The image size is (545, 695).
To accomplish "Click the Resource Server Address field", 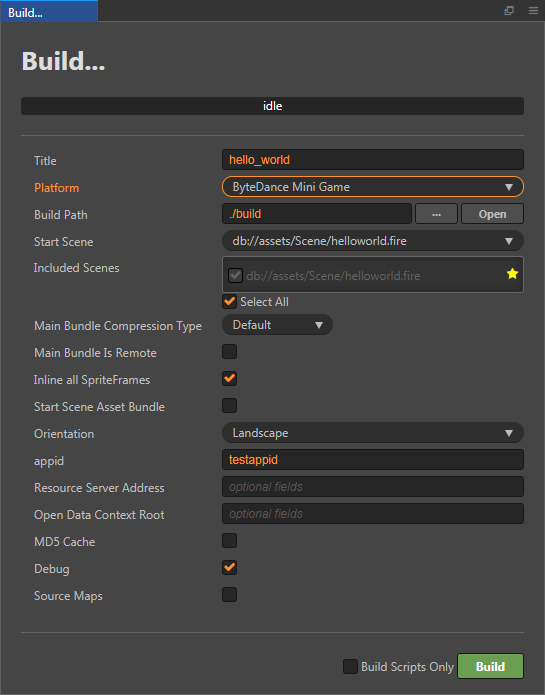I will pyautogui.click(x=373, y=487).
